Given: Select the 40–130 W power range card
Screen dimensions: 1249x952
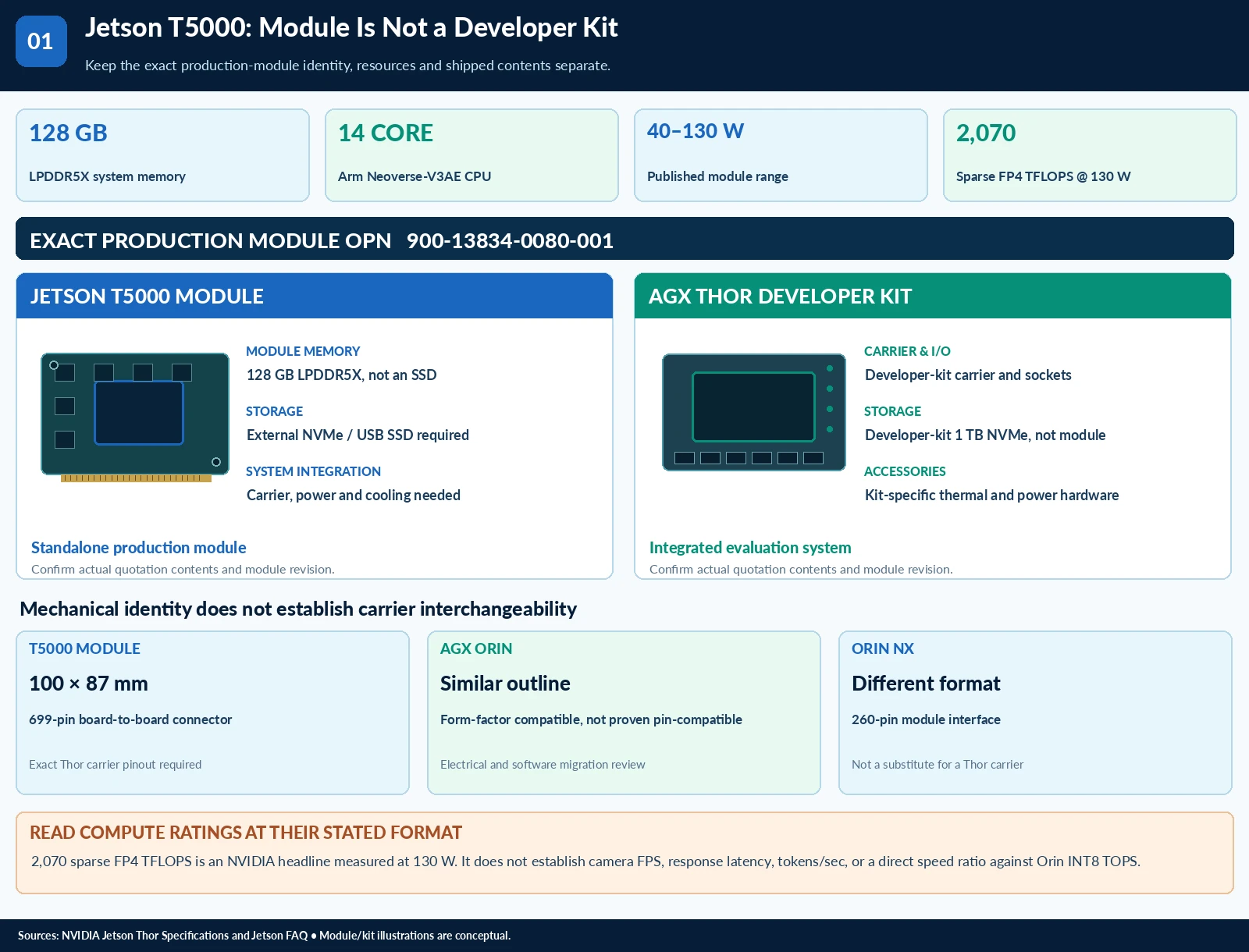Looking at the screenshot, I should click(x=781, y=155).
